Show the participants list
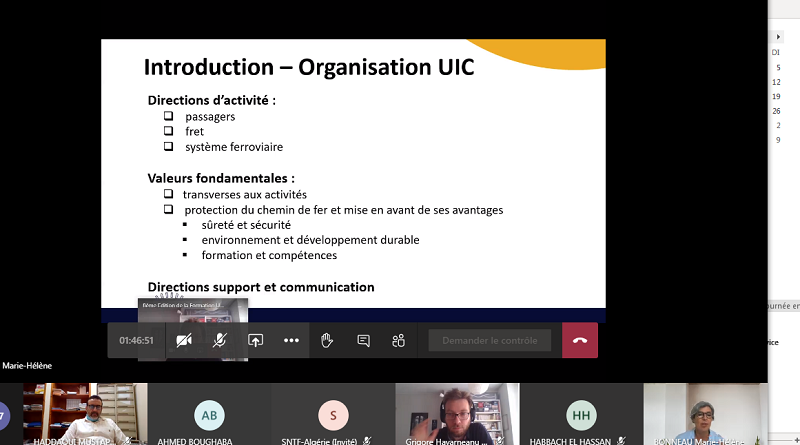This screenshot has height=445, width=800. pos(398,340)
